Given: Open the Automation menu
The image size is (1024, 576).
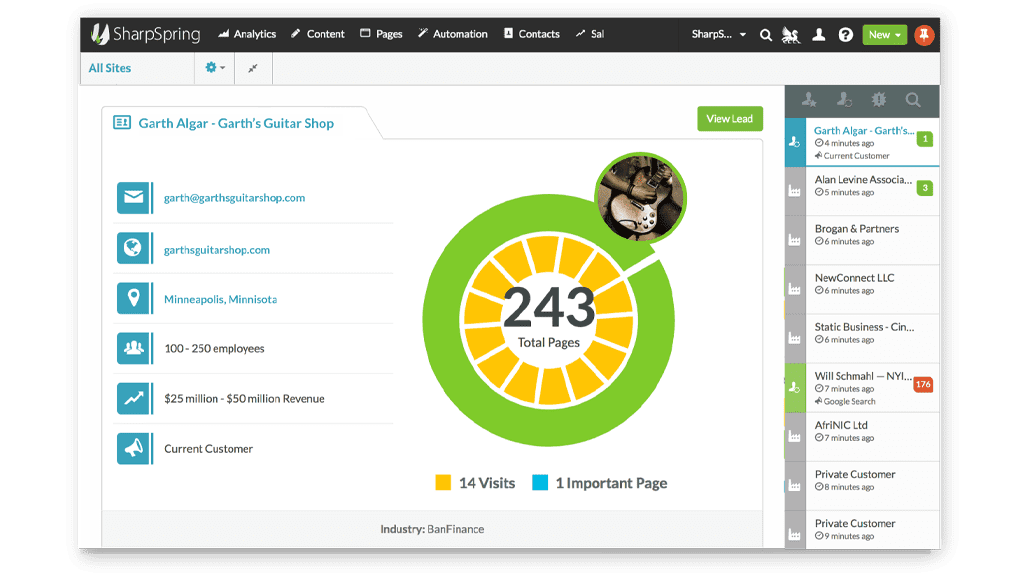Looking at the screenshot, I should 453,34.
